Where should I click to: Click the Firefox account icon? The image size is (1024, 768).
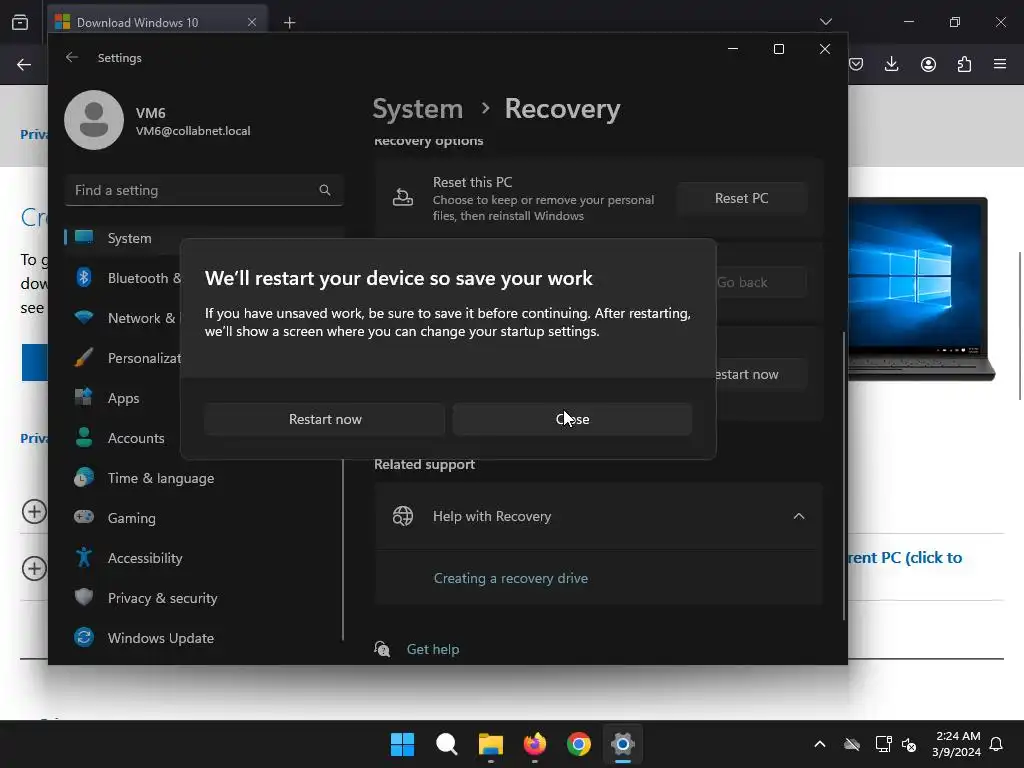tap(928, 64)
